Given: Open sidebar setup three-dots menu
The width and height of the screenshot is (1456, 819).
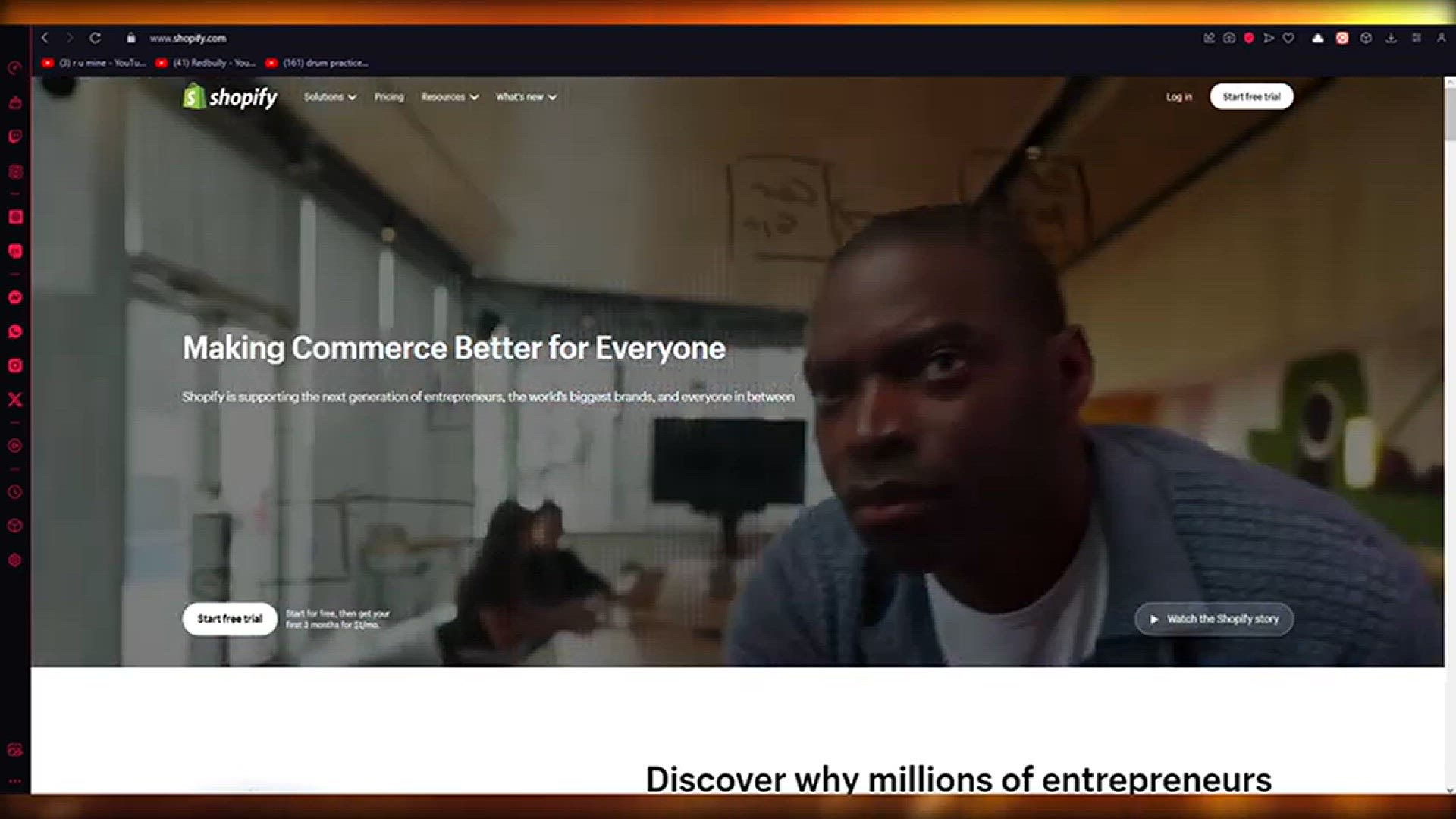Looking at the screenshot, I should [15, 781].
